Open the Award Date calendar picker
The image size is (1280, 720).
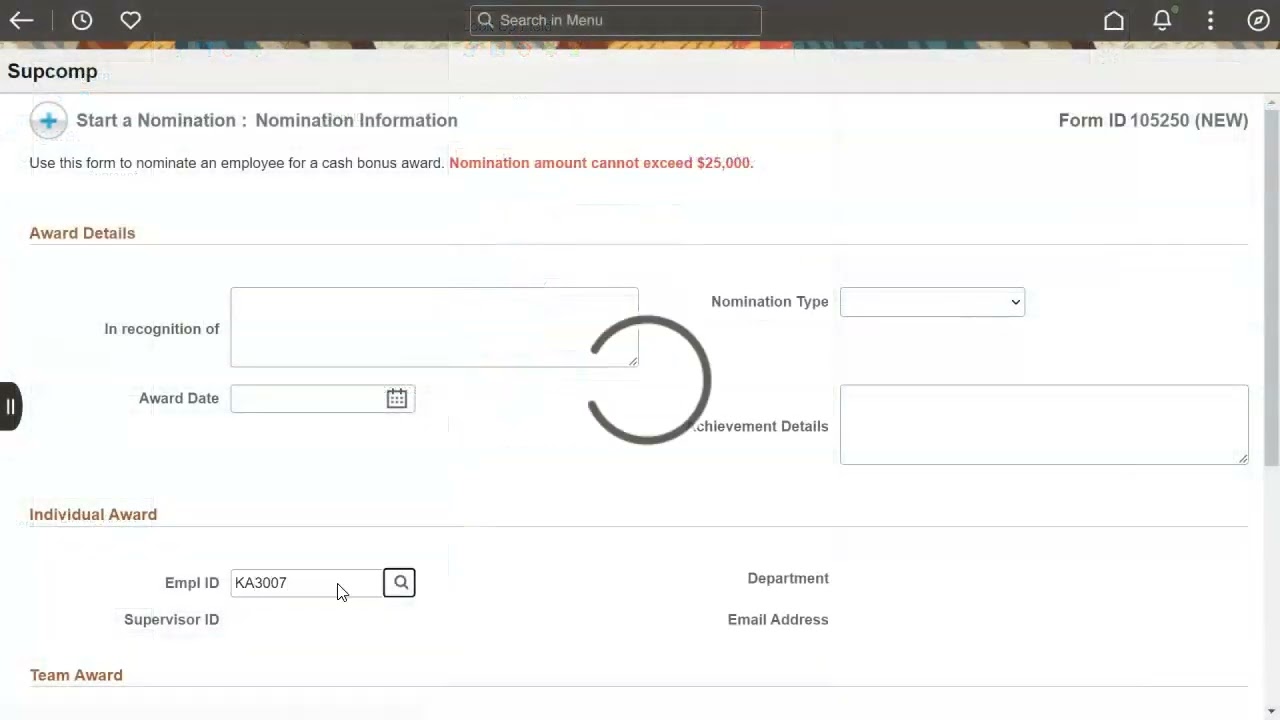click(x=396, y=398)
